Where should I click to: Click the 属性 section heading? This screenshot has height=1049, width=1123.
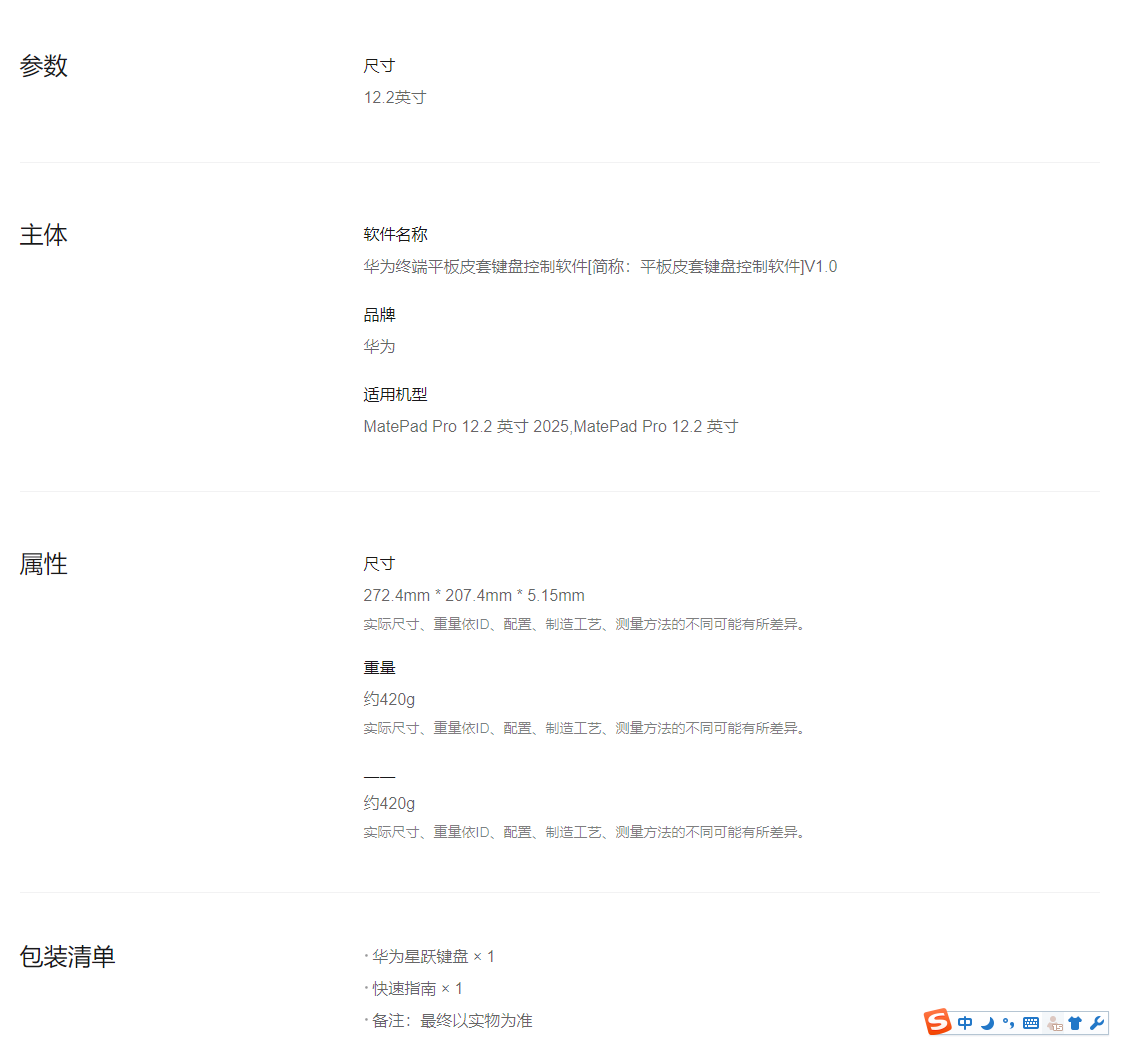[x=44, y=564]
